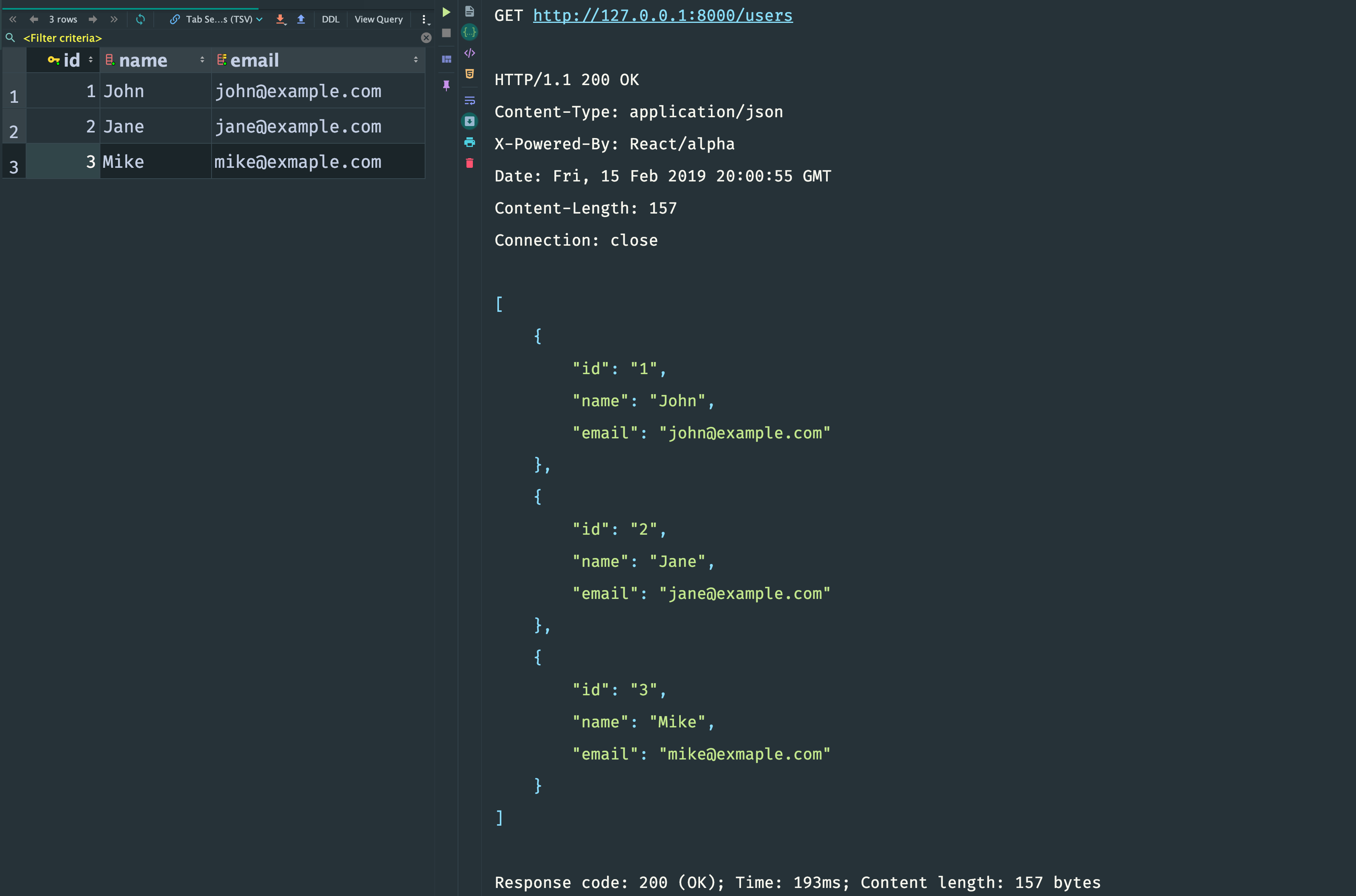Screen dimensions: 1356x896
Task: View response as XML
Action: point(470,53)
